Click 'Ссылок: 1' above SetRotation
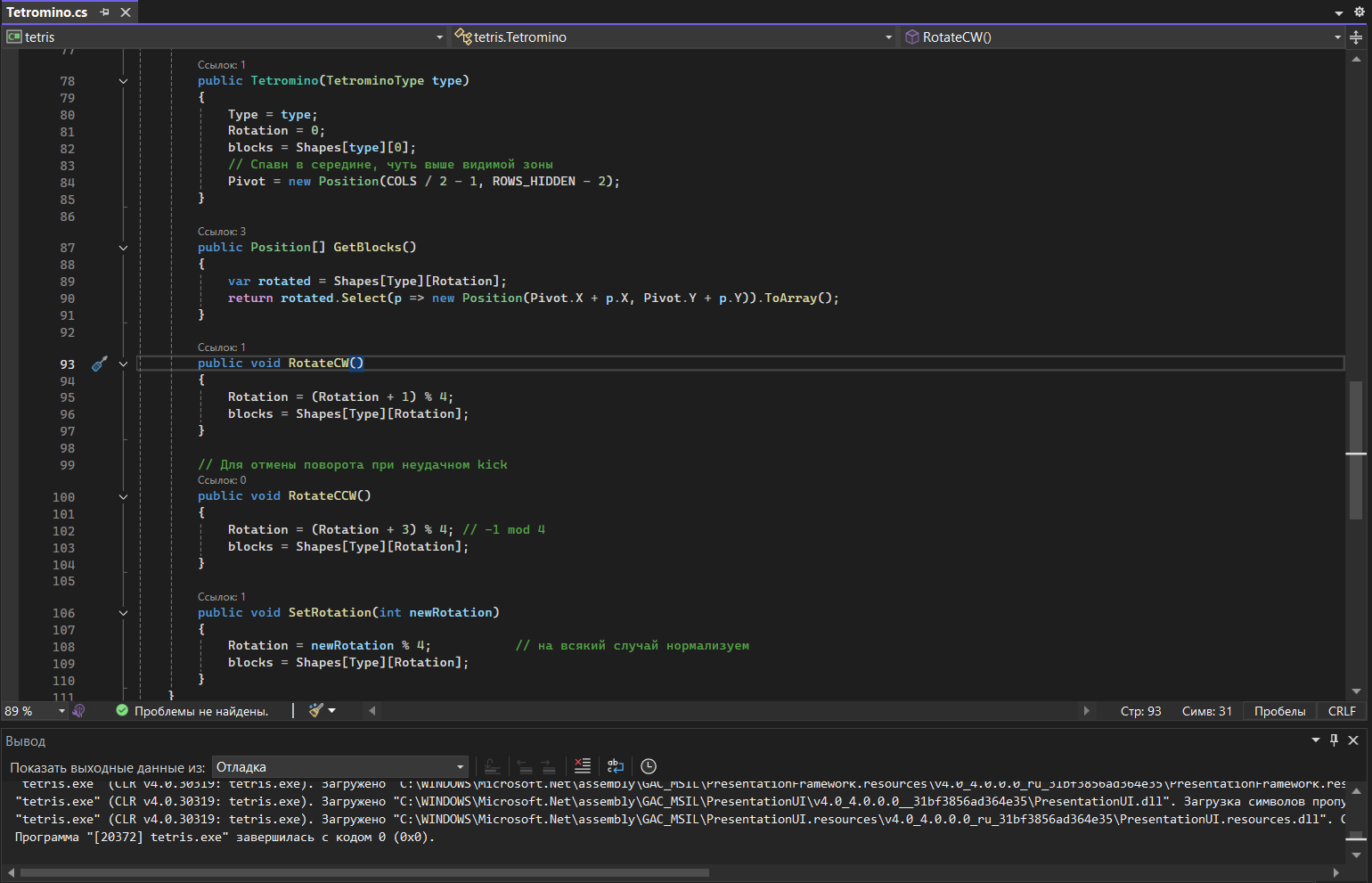This screenshot has height=883, width=1372. coord(221,597)
